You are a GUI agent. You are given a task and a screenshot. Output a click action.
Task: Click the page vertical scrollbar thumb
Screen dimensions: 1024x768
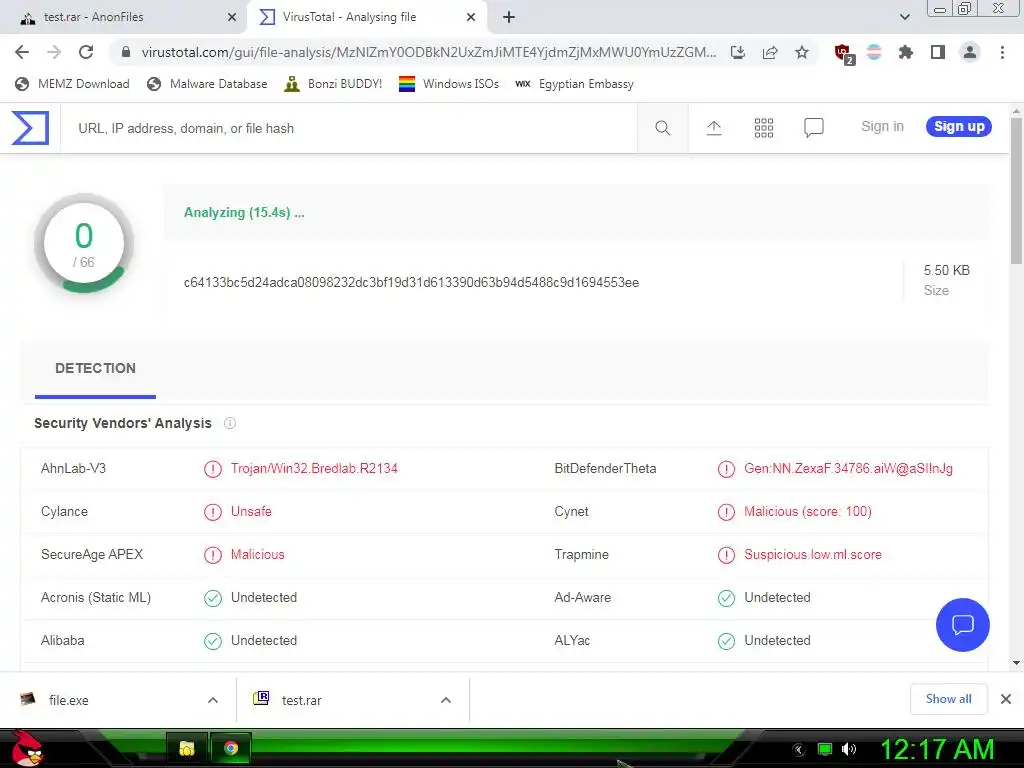coord(1016,191)
